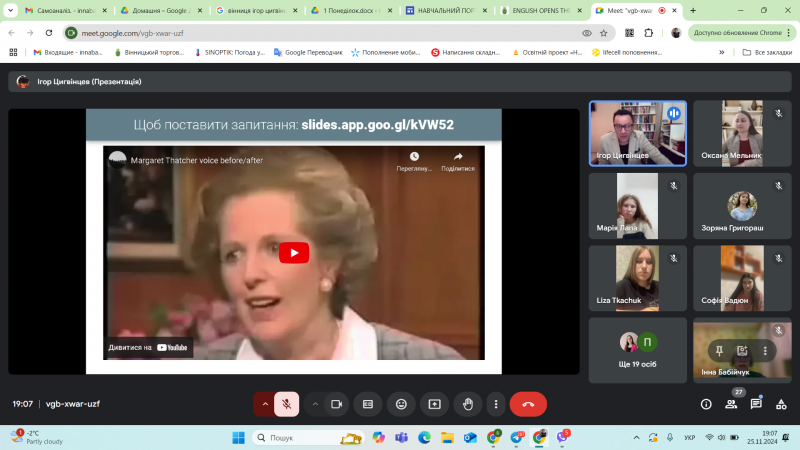The image size is (800, 450).
Task: Bookmark this page with star icon
Action: [604, 33]
